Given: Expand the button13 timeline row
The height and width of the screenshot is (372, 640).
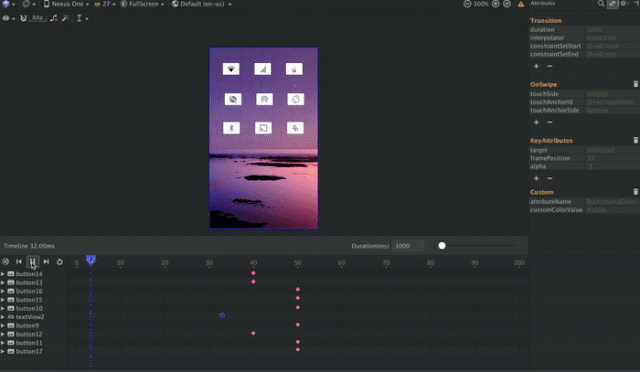Looking at the screenshot, I should click(x=3, y=283).
